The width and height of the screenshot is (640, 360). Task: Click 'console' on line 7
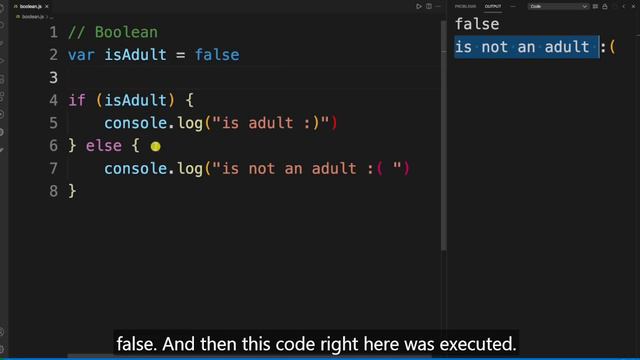tap(136, 168)
